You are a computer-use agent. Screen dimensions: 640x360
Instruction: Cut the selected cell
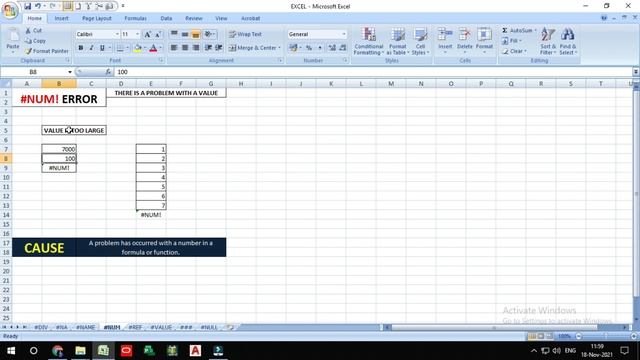point(33,31)
